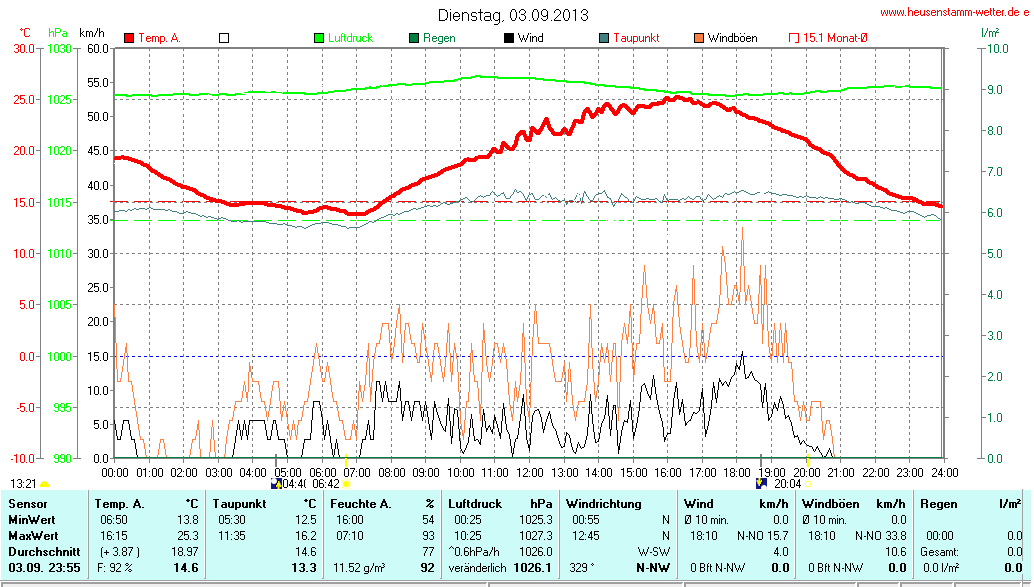The width and height of the screenshot is (1034, 587).
Task: Click the Windrichtung table header
Action: coord(604,504)
